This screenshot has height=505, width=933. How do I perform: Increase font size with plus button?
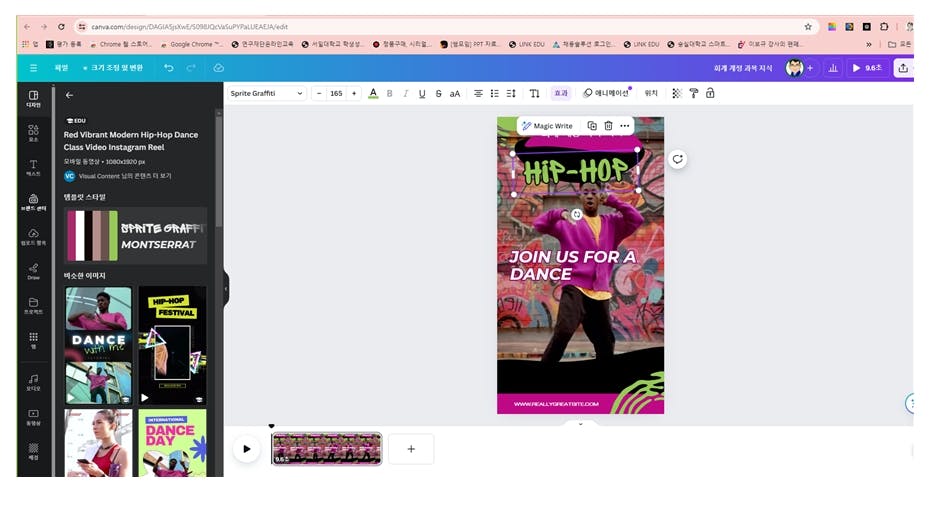(354, 93)
